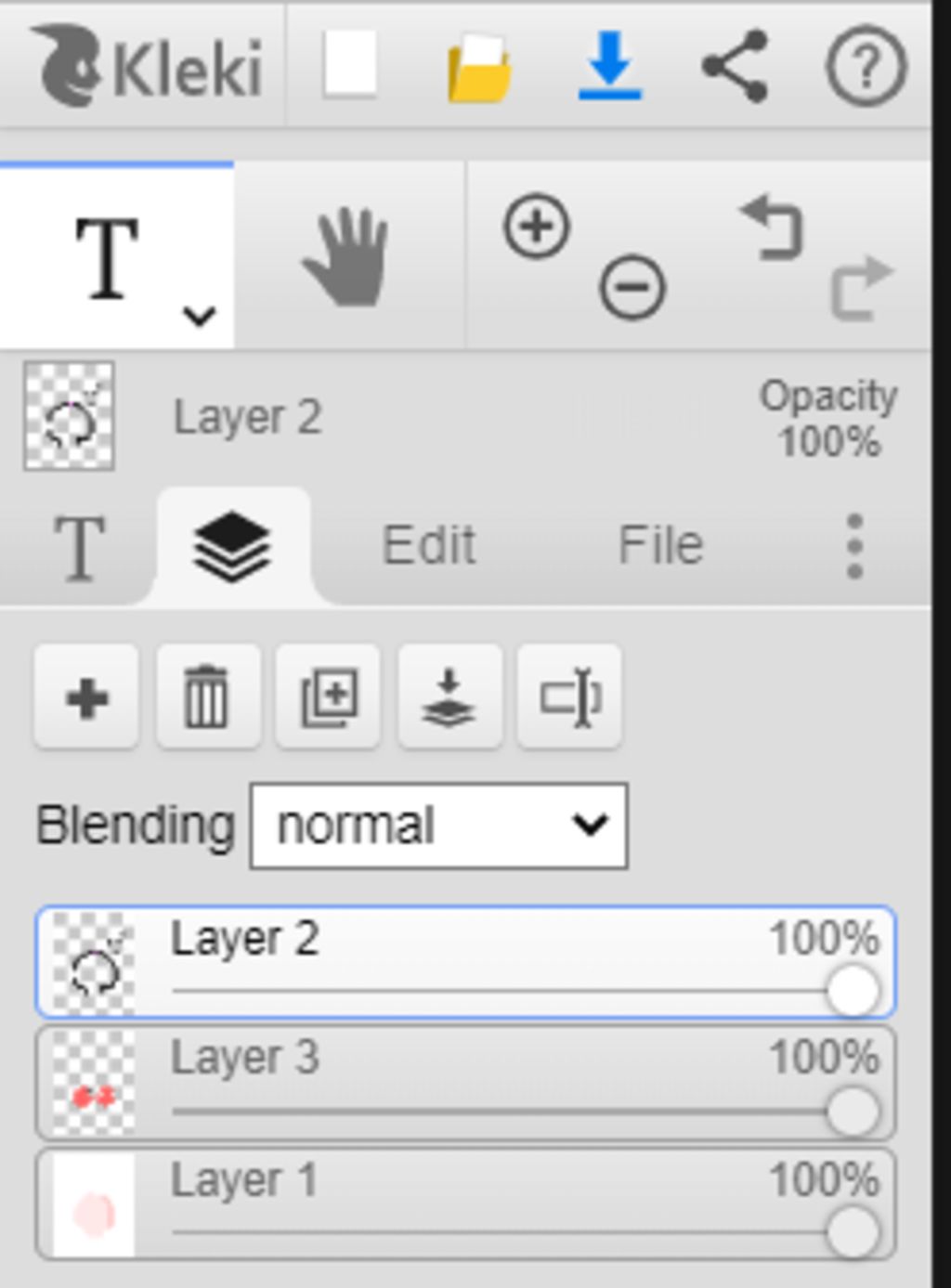Open the Blending mode dropdown
951x1288 pixels.
pyautogui.click(x=438, y=826)
